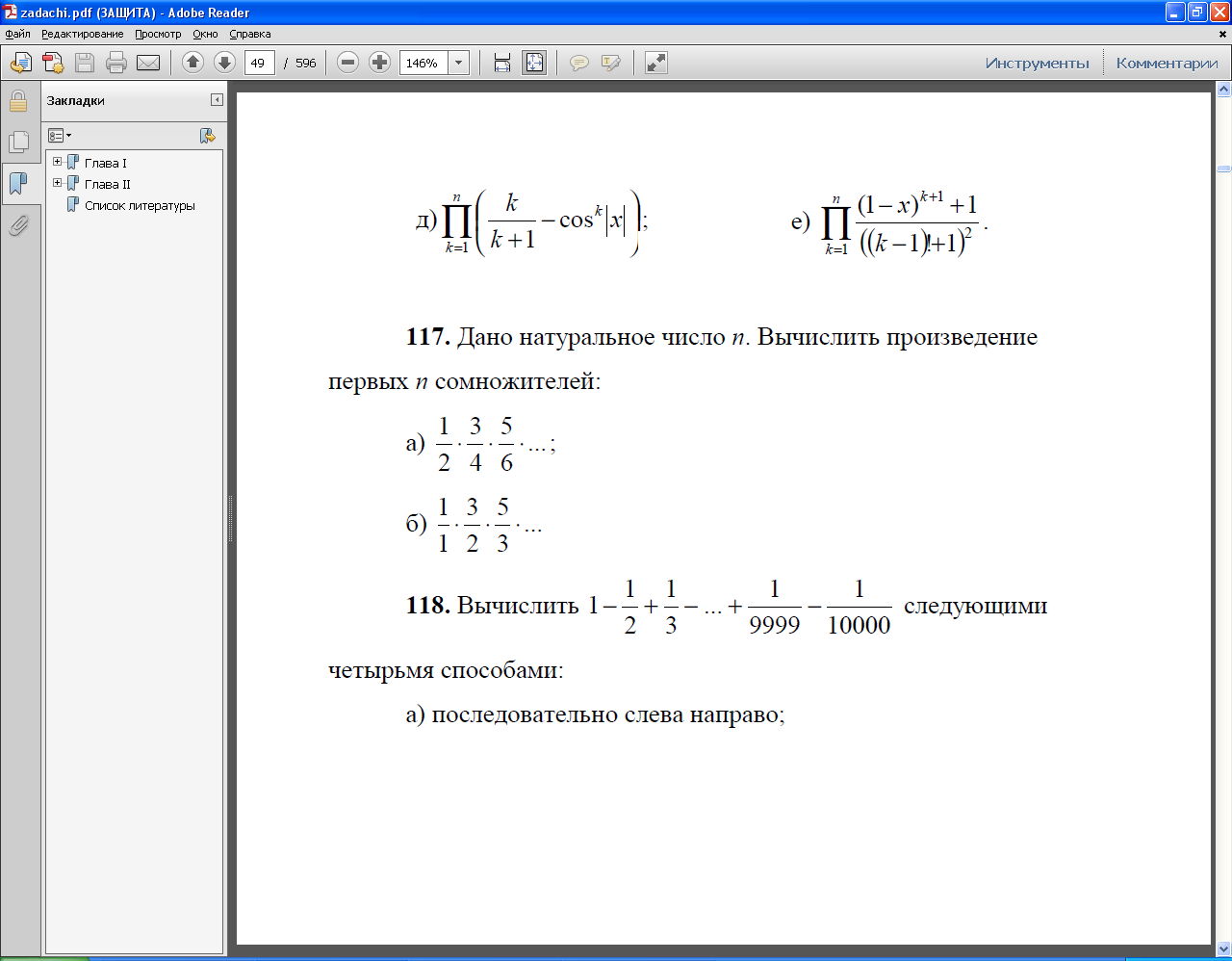1232x961 pixels.
Task: Go to previous page arrow
Action: click(x=192, y=63)
